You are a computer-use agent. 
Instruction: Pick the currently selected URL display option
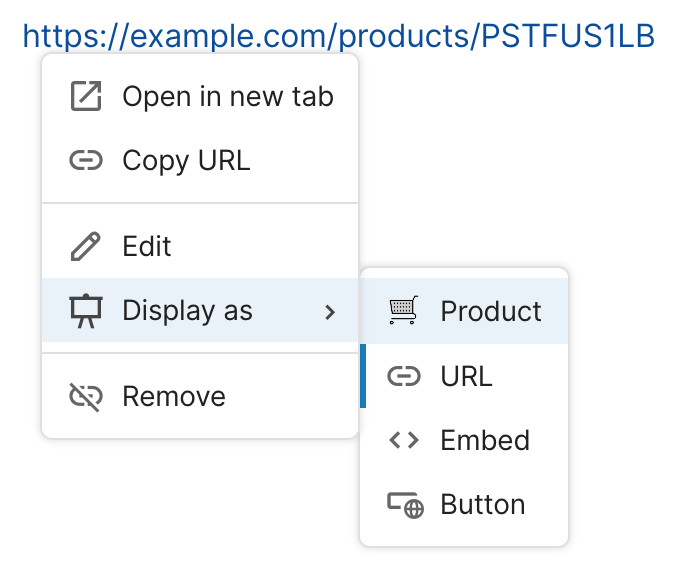(x=466, y=376)
